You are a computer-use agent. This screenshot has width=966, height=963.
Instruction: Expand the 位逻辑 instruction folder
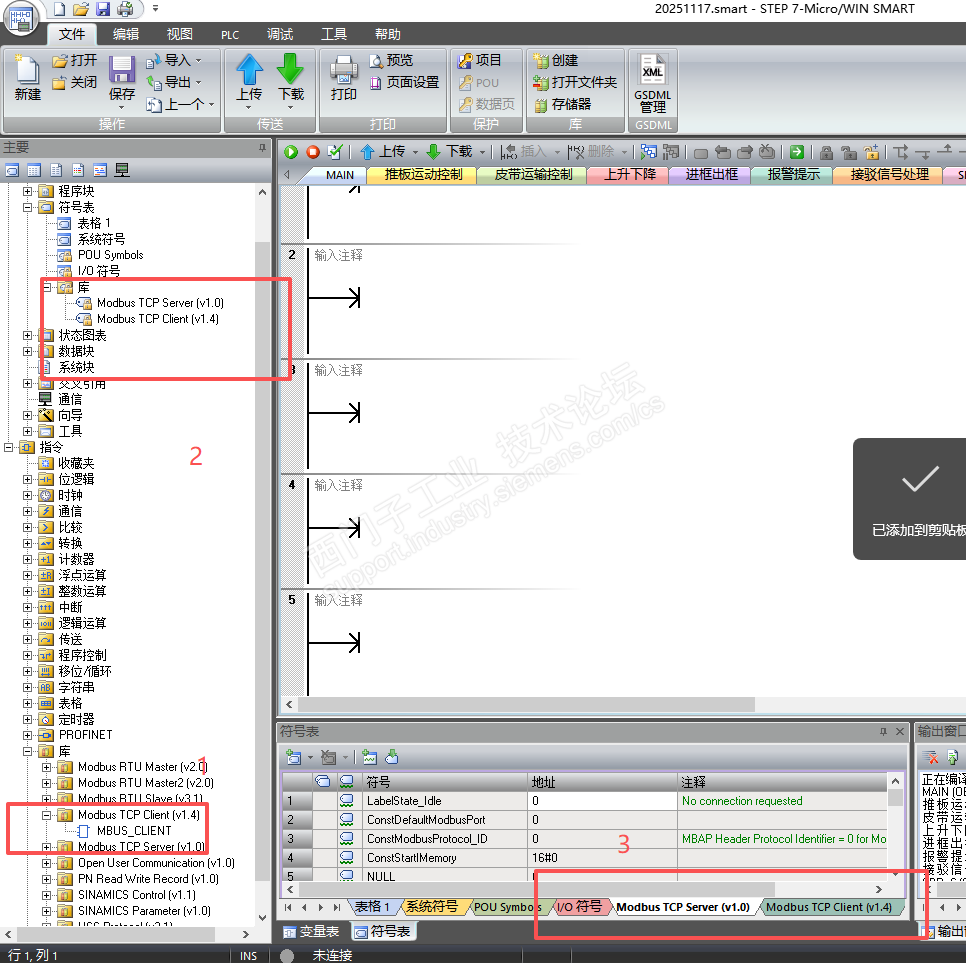point(27,479)
